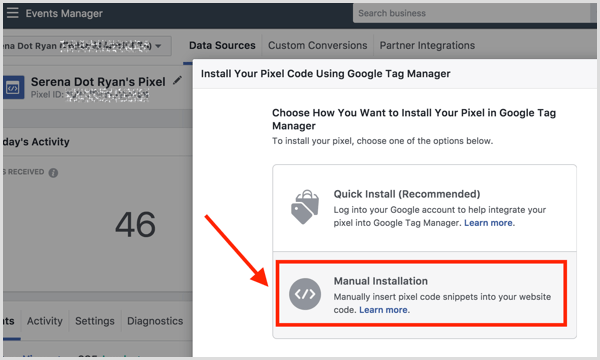Screen dimensions: 600x360
Task: Open Learn more link under Manual Installation
Action: click(x=383, y=310)
